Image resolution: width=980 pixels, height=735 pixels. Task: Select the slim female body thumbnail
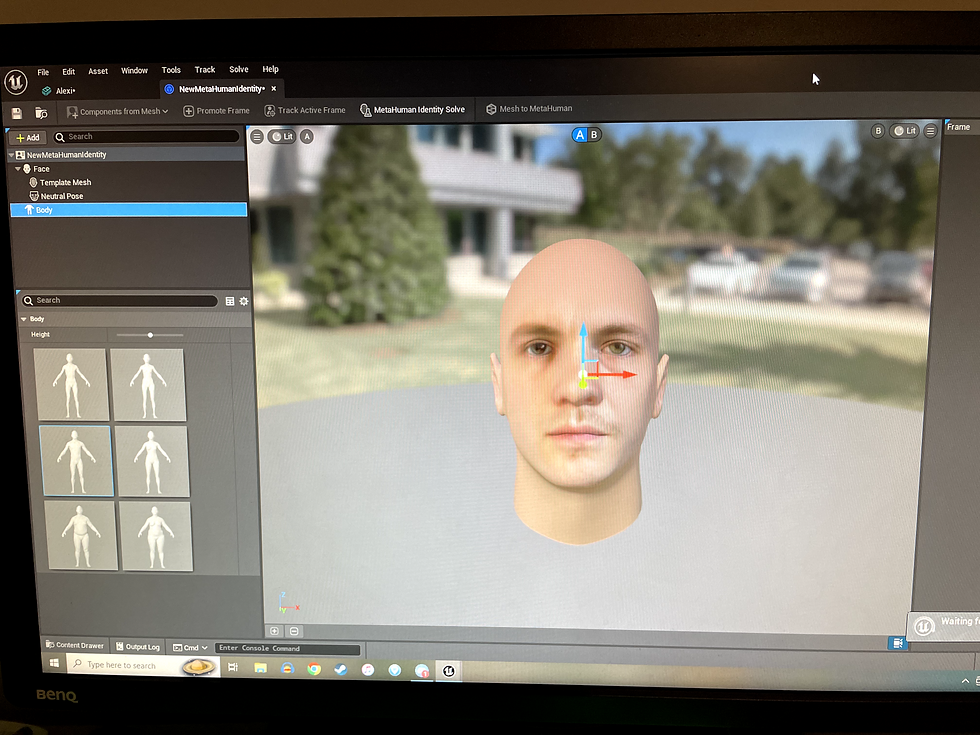pos(148,385)
